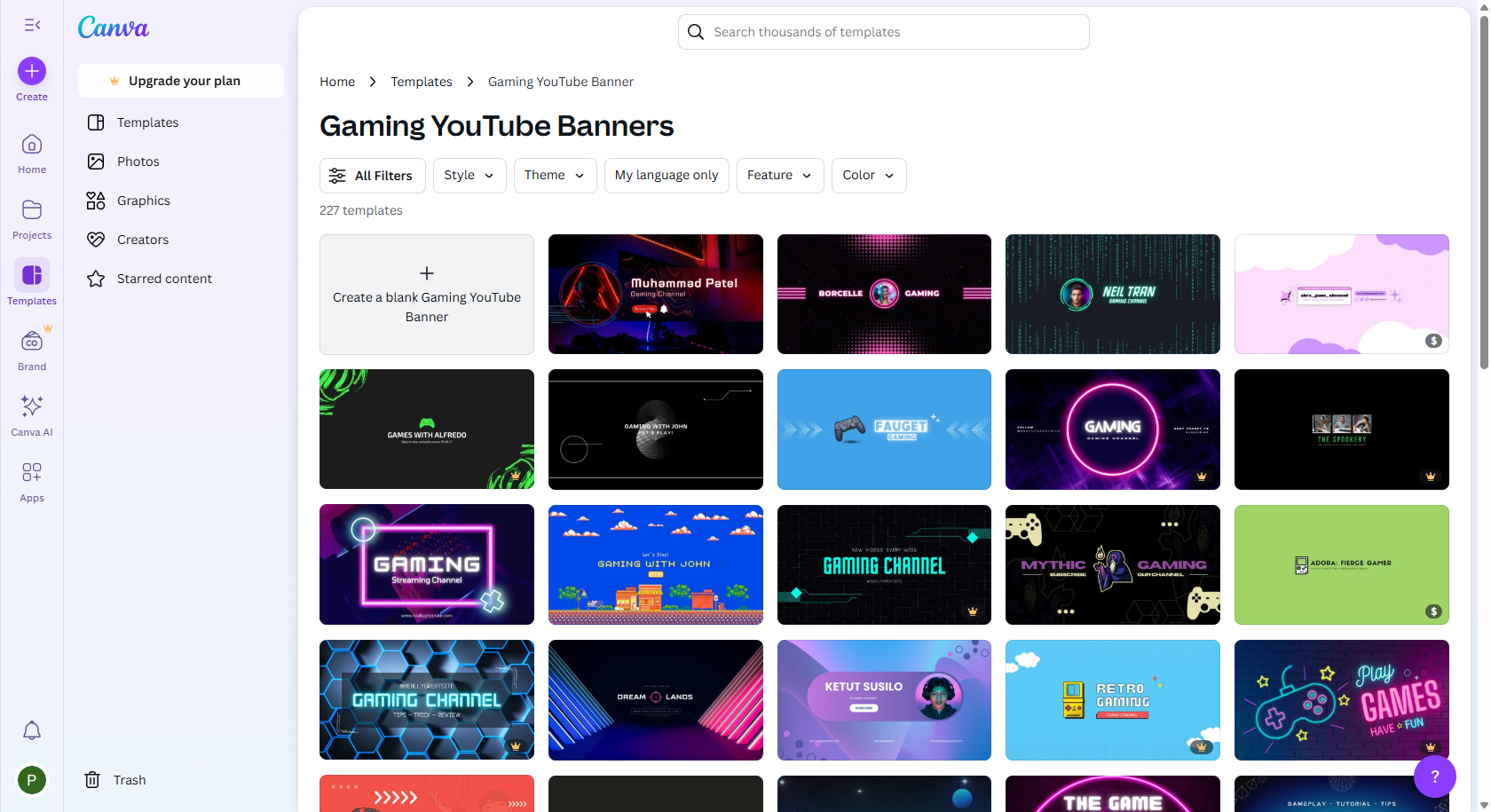Viewport: 1491px width, 812px height.
Task: Launch Canva AI sparkle icon
Action: coord(32,406)
